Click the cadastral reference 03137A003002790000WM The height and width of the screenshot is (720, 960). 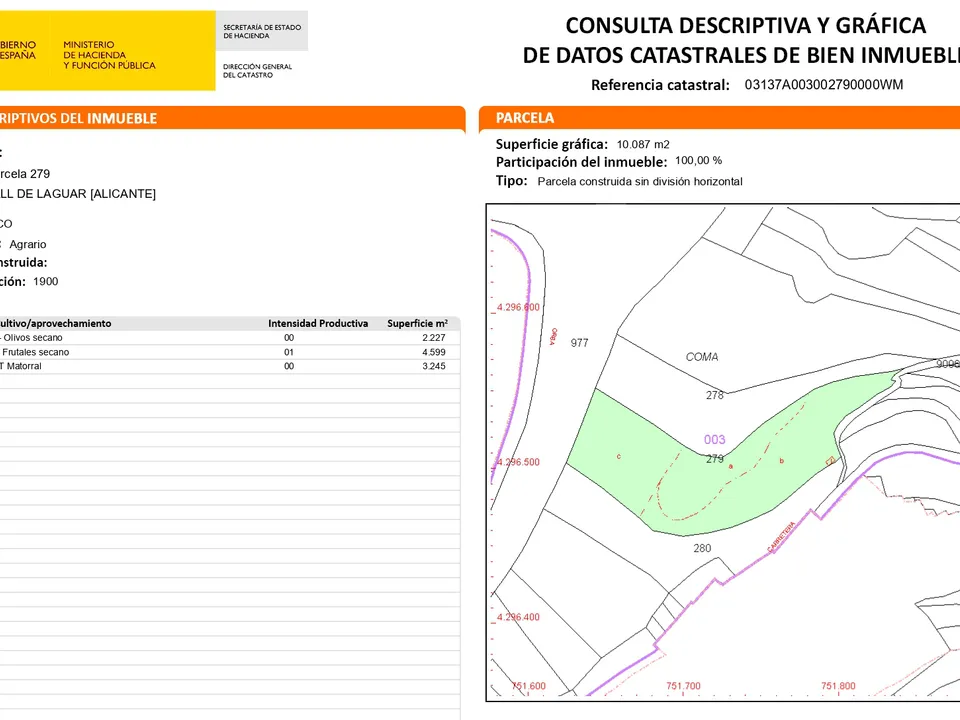point(823,85)
